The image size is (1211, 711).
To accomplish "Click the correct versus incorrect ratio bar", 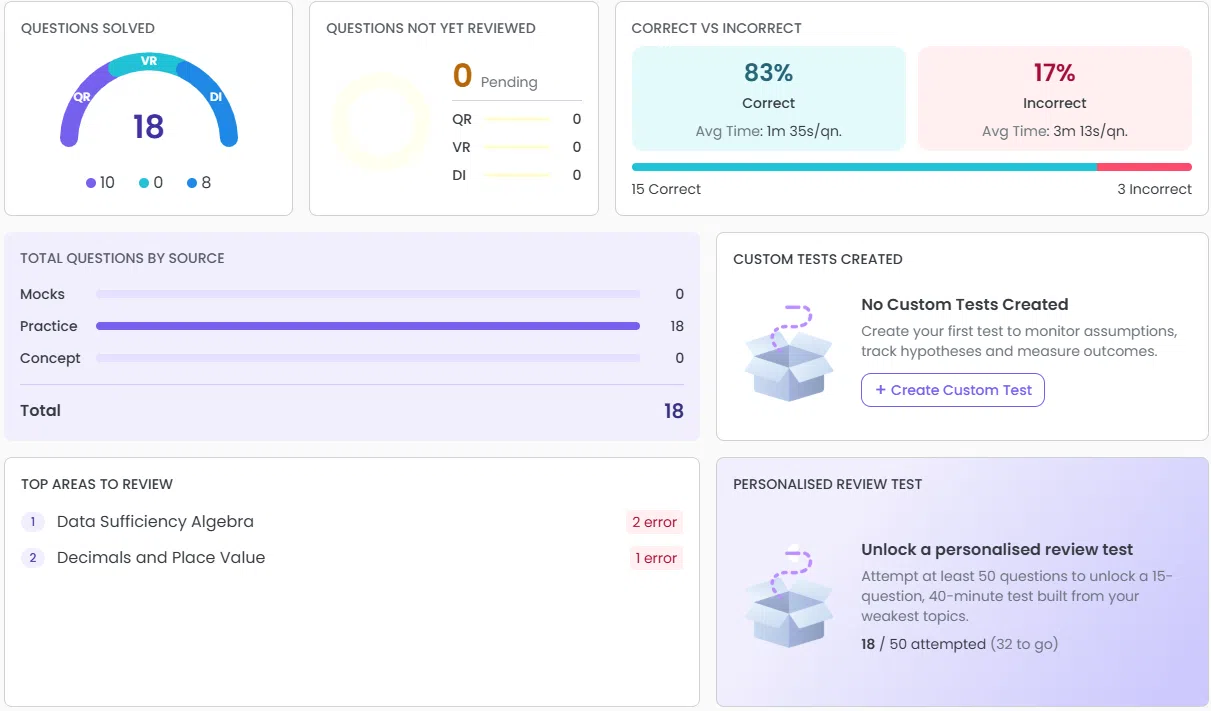I will pyautogui.click(x=912, y=167).
